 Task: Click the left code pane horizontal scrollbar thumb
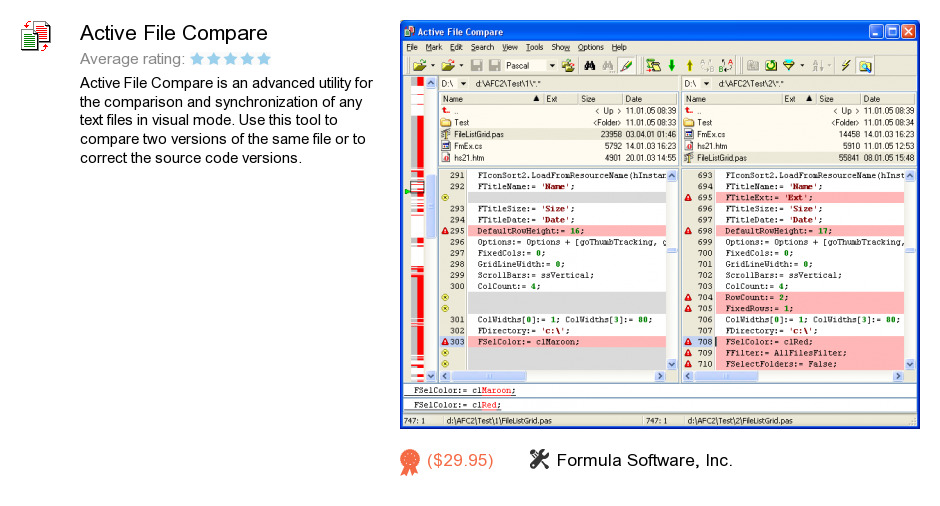click(x=489, y=377)
